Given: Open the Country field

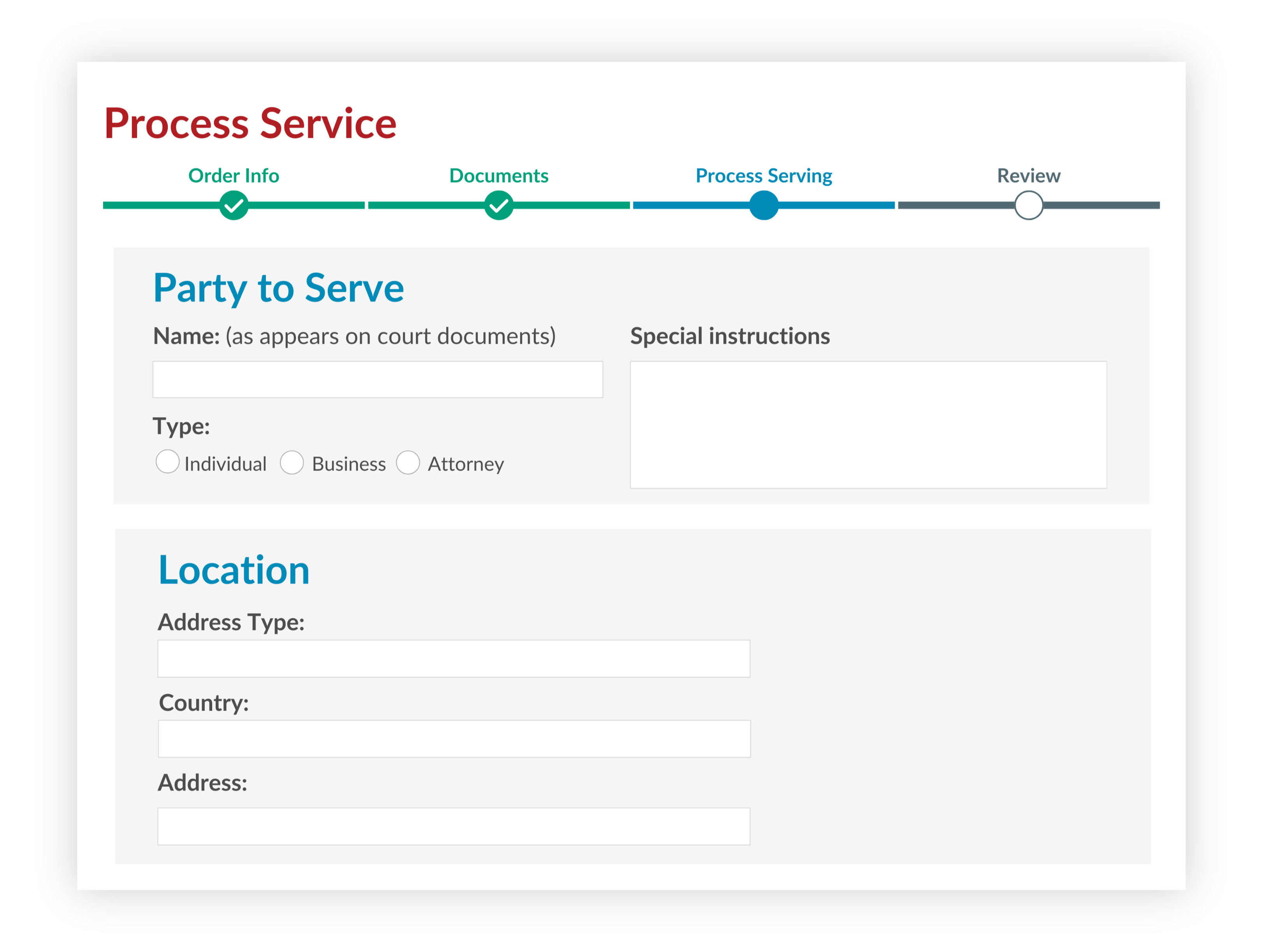Looking at the screenshot, I should click(x=454, y=739).
